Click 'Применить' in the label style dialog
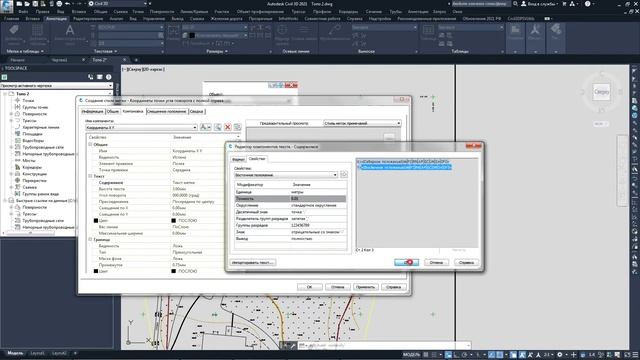The width and height of the screenshot is (640, 360). coord(365,287)
